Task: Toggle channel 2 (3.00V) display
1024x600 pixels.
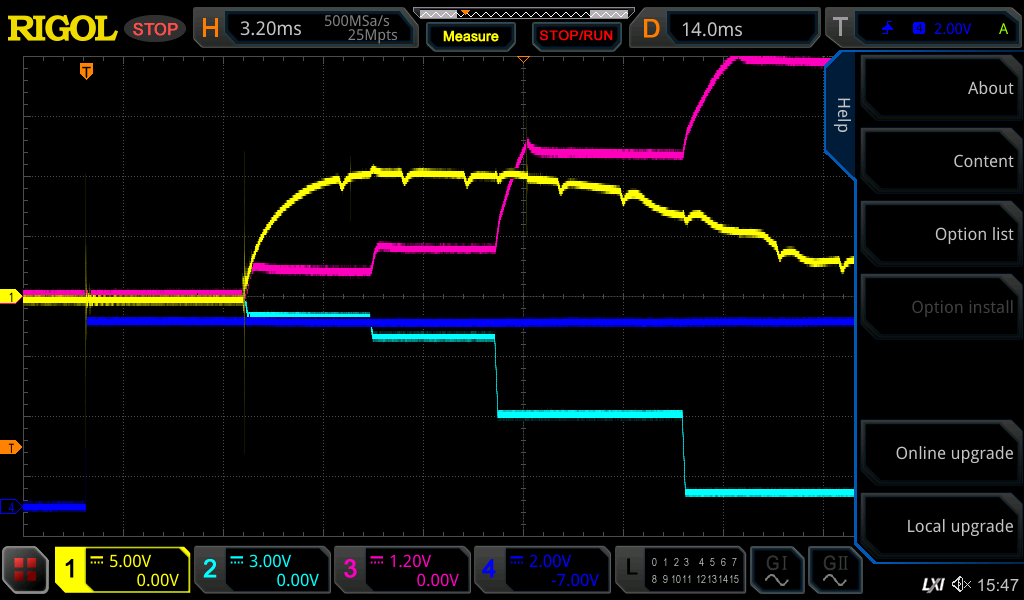Action: tap(260, 570)
